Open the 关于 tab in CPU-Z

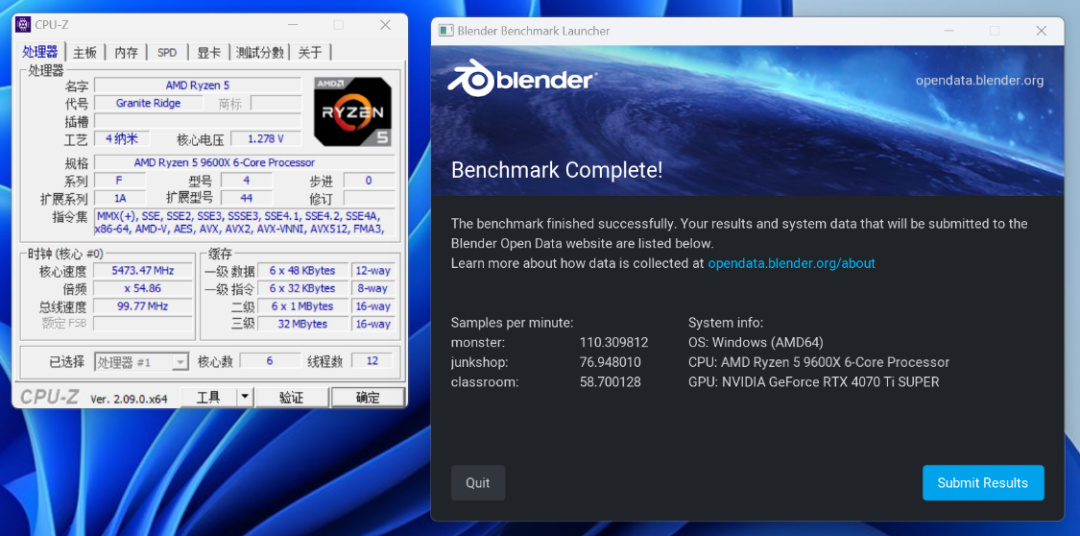310,52
